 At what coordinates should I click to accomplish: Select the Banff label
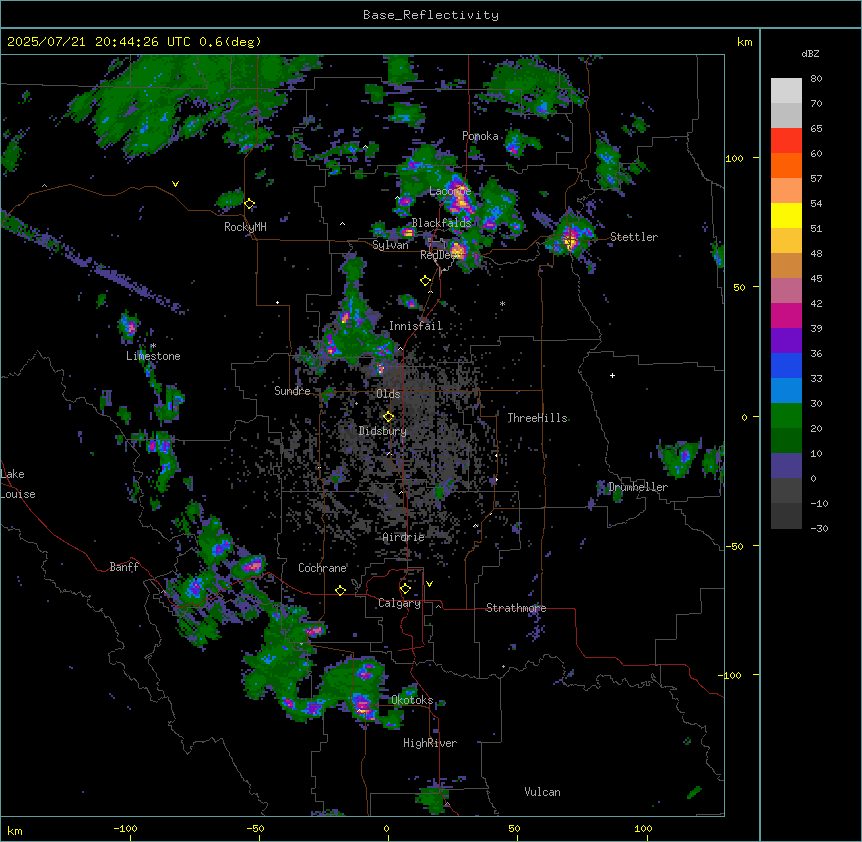124,567
